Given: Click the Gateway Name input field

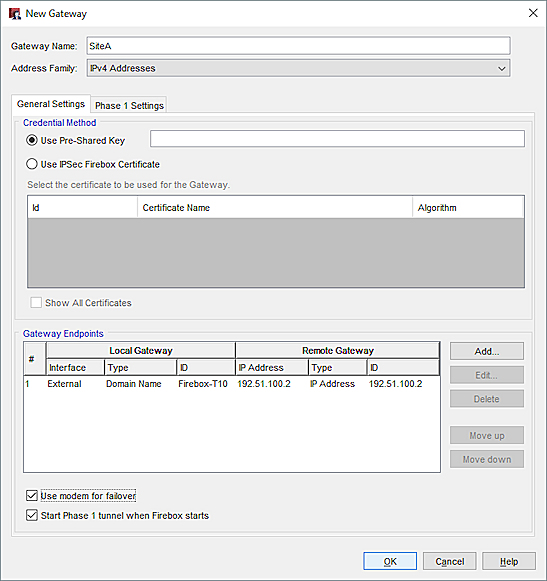Looking at the screenshot, I should pyautogui.click(x=298, y=46).
